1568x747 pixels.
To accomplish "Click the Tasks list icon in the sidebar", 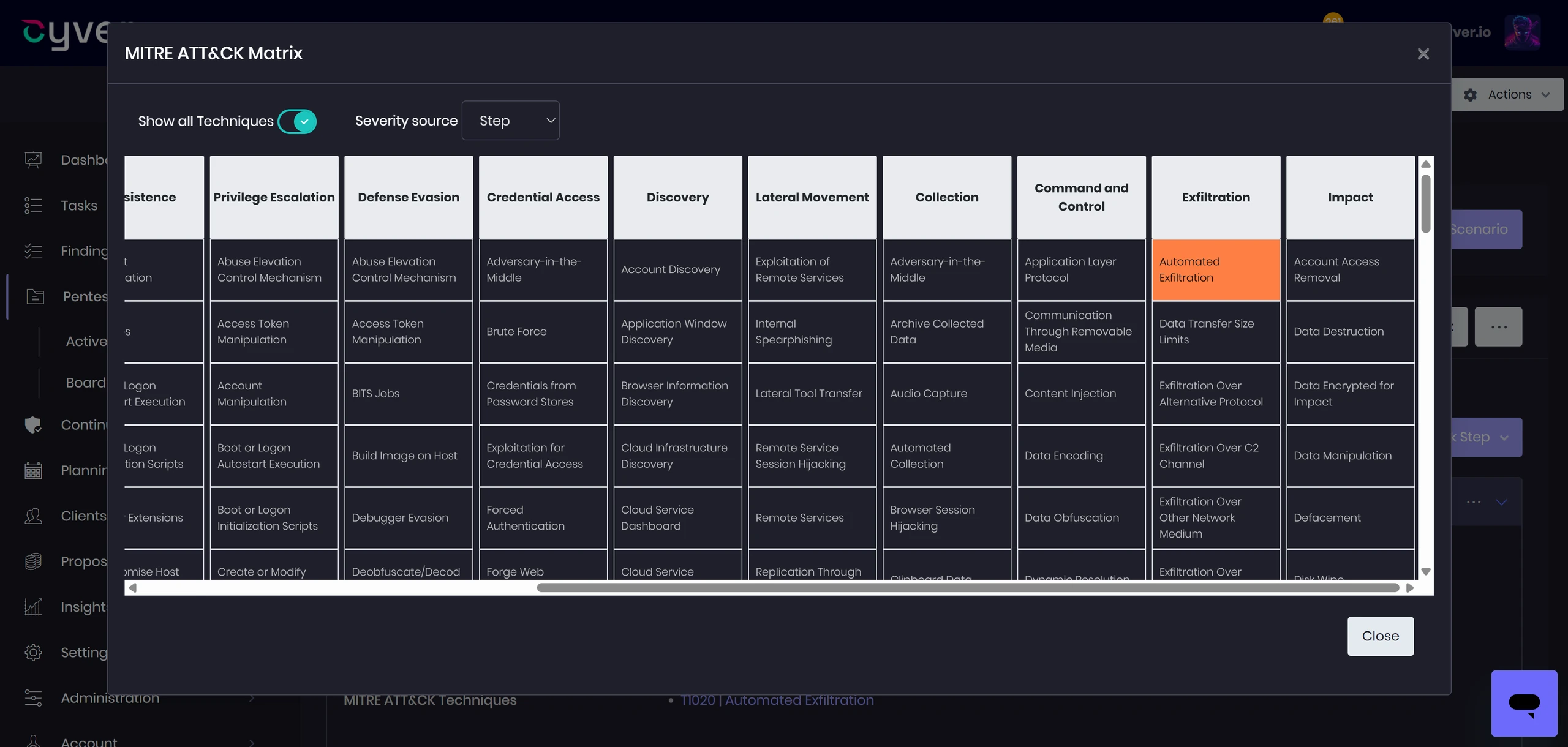I will tap(33, 205).
